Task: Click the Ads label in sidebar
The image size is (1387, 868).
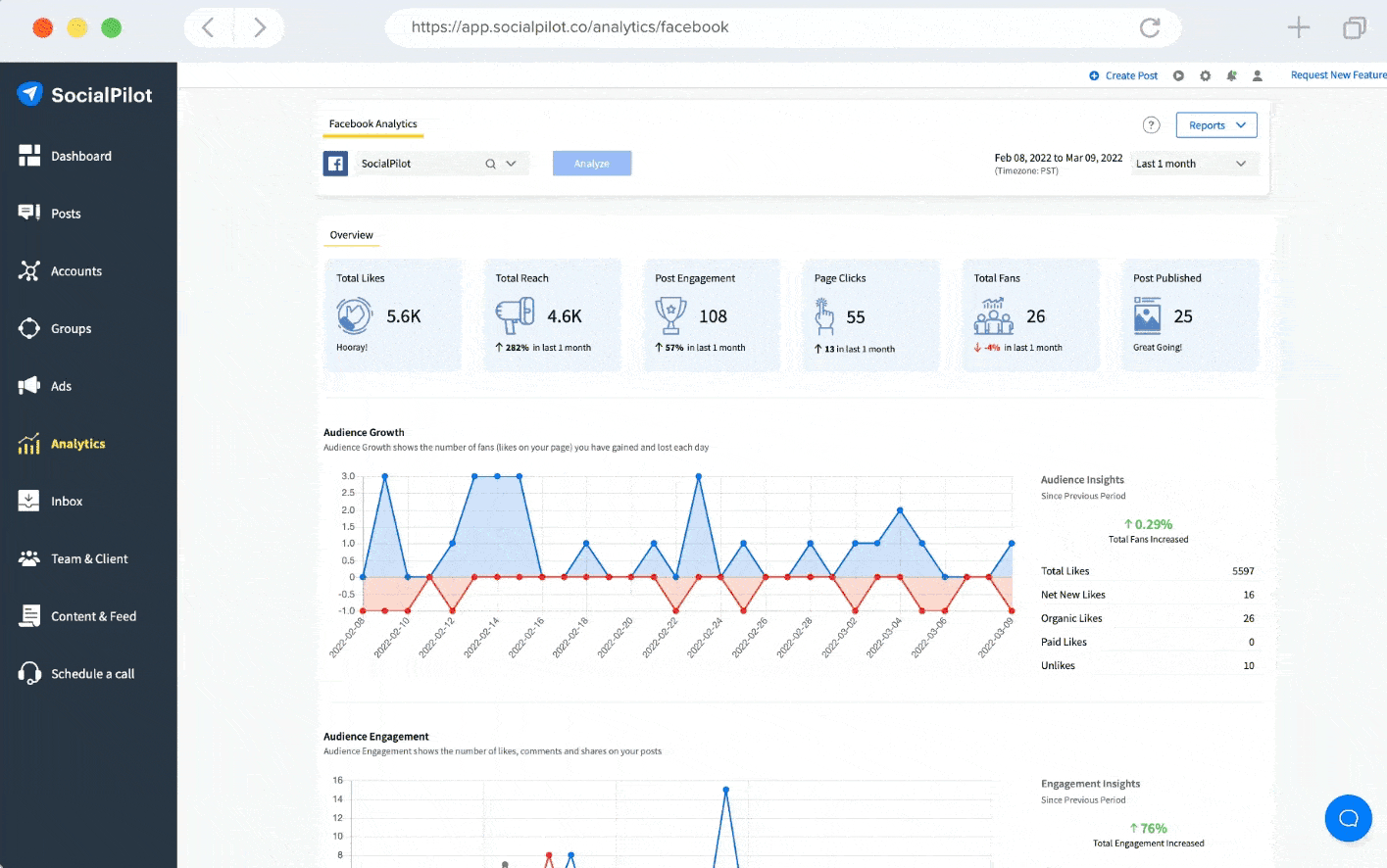Action: click(x=61, y=386)
